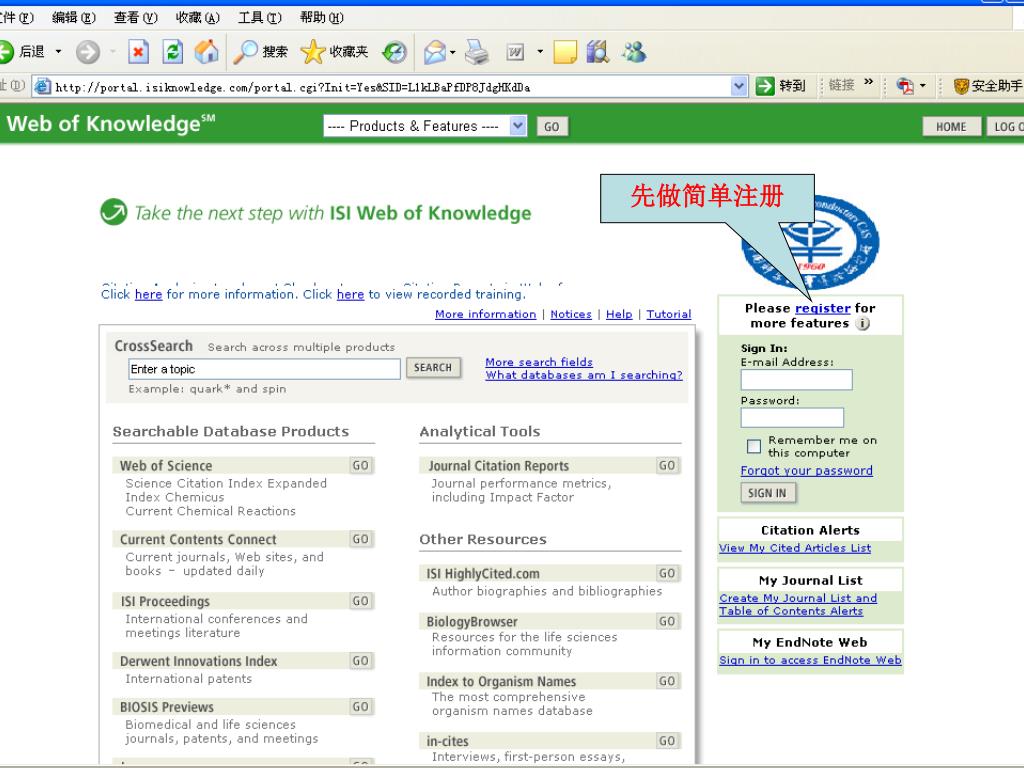Open the 查看(V) menu
Image resolution: width=1024 pixels, height=768 pixels.
(135, 18)
